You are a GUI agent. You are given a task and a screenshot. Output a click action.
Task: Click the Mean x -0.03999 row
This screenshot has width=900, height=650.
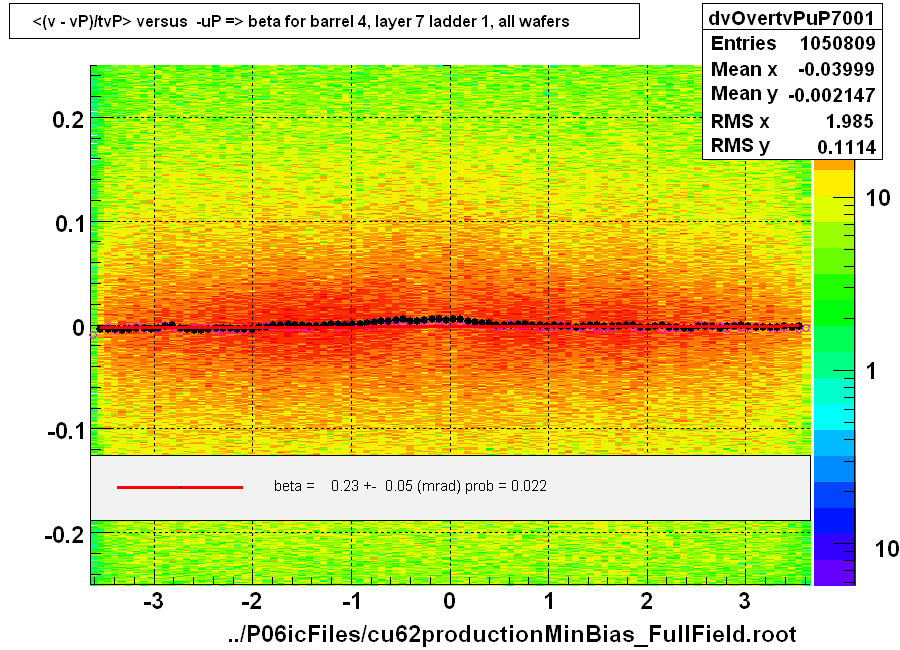tap(793, 69)
